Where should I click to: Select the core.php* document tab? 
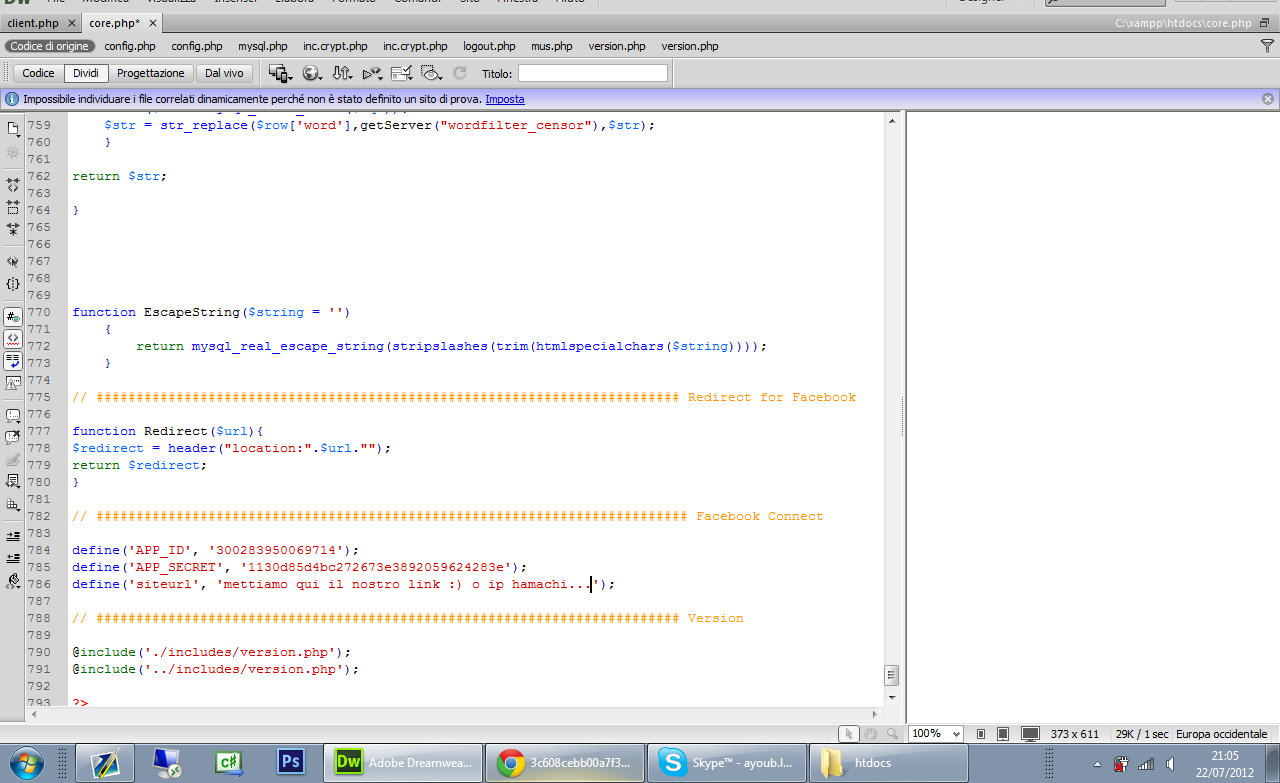[114, 22]
